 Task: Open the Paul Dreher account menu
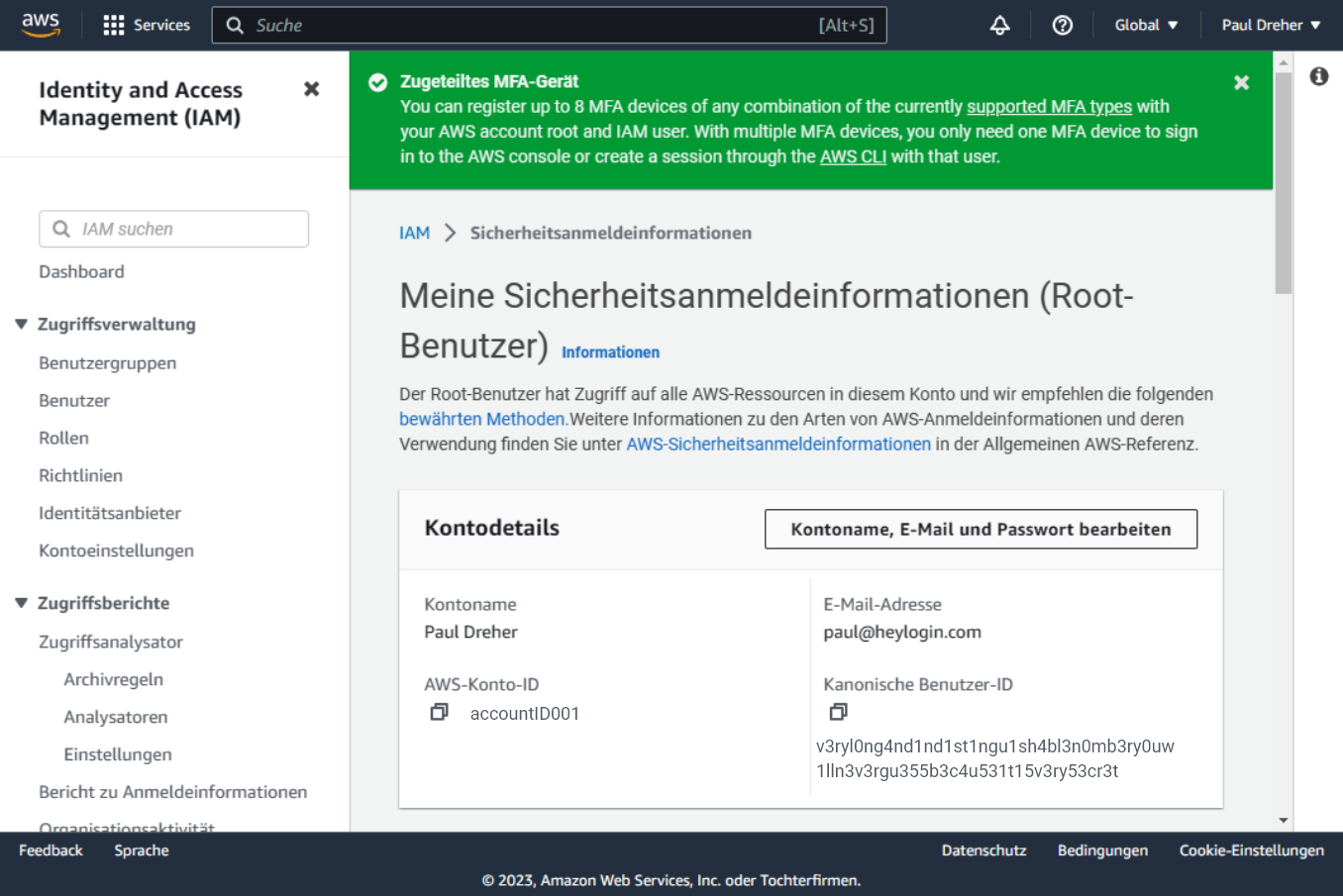click(1271, 25)
